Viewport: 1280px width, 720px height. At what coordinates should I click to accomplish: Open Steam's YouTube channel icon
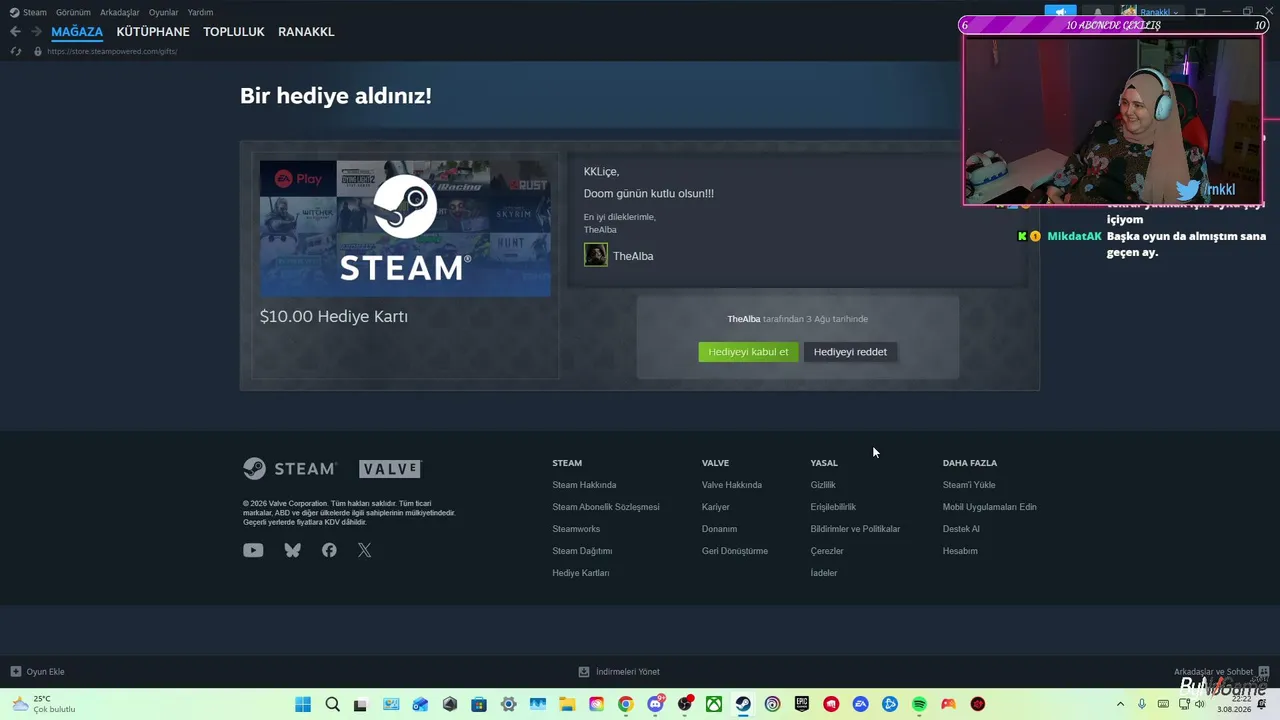point(253,550)
